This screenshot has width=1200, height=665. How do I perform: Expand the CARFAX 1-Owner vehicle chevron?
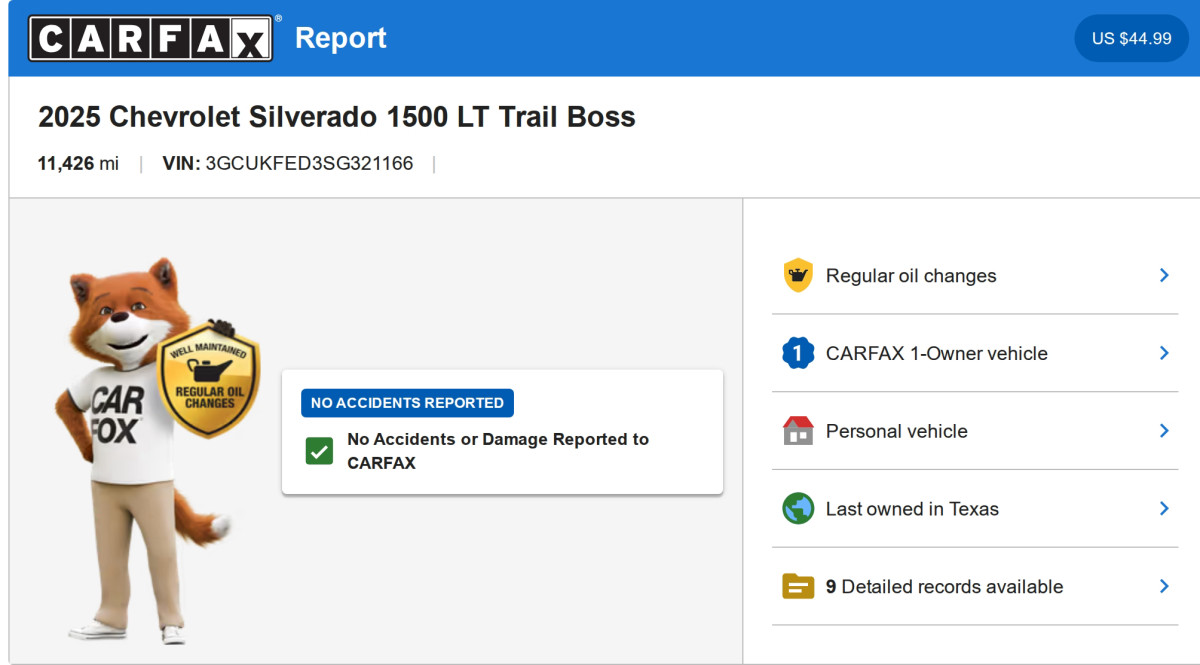click(1164, 353)
